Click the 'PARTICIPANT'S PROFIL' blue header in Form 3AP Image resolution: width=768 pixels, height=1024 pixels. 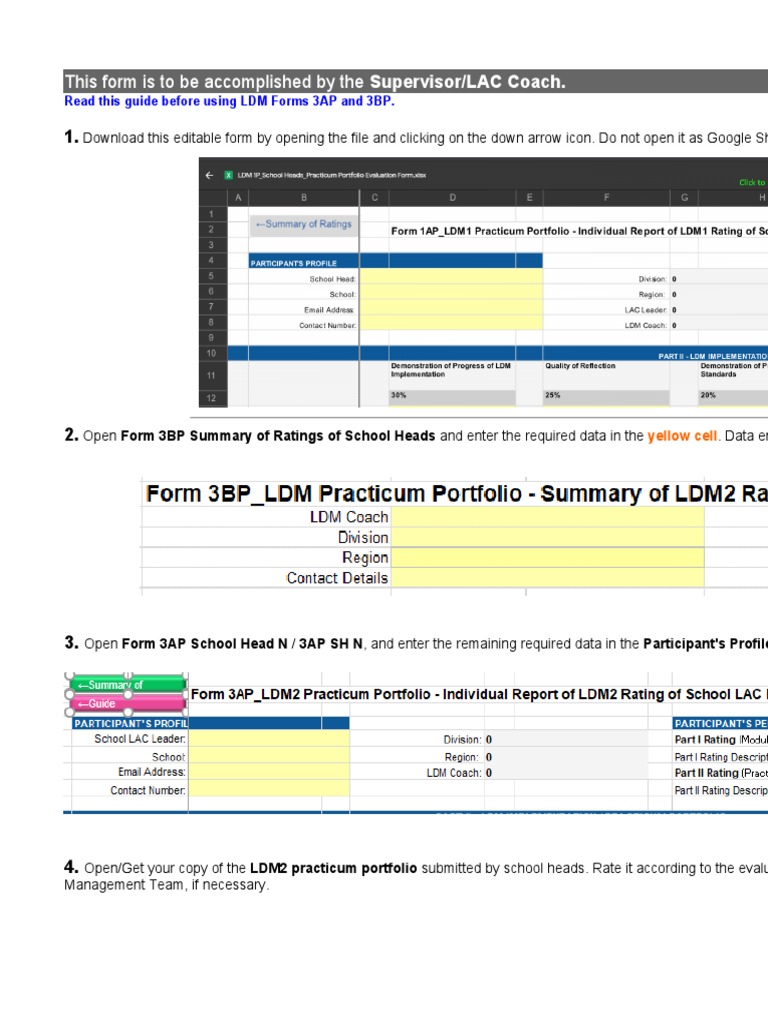[131, 724]
